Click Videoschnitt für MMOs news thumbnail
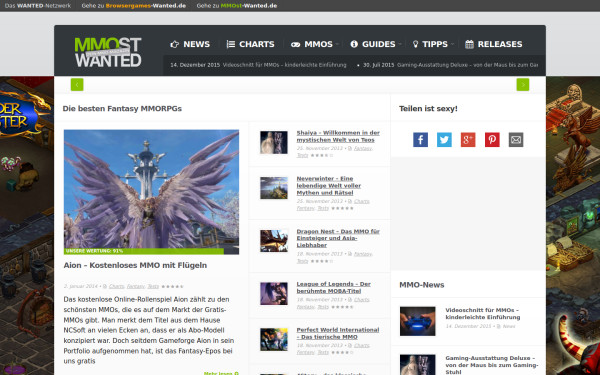 417,321
